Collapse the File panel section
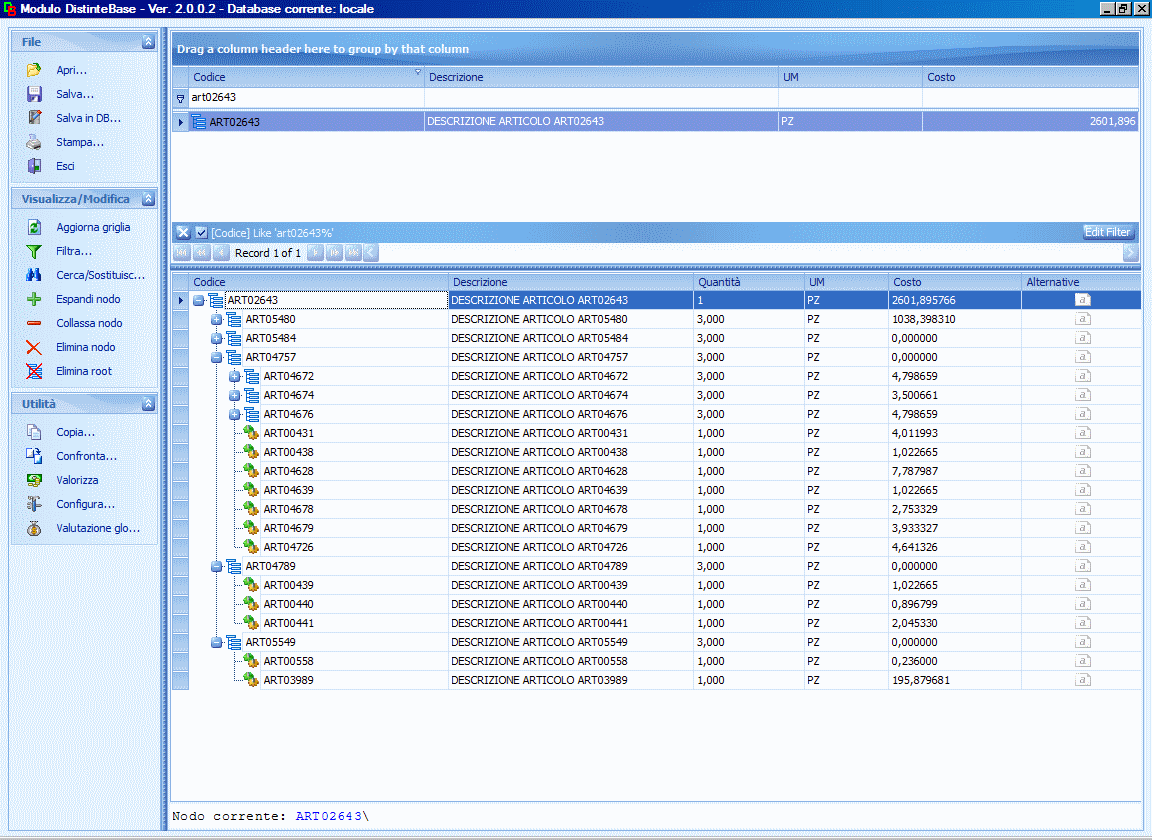 (148, 42)
